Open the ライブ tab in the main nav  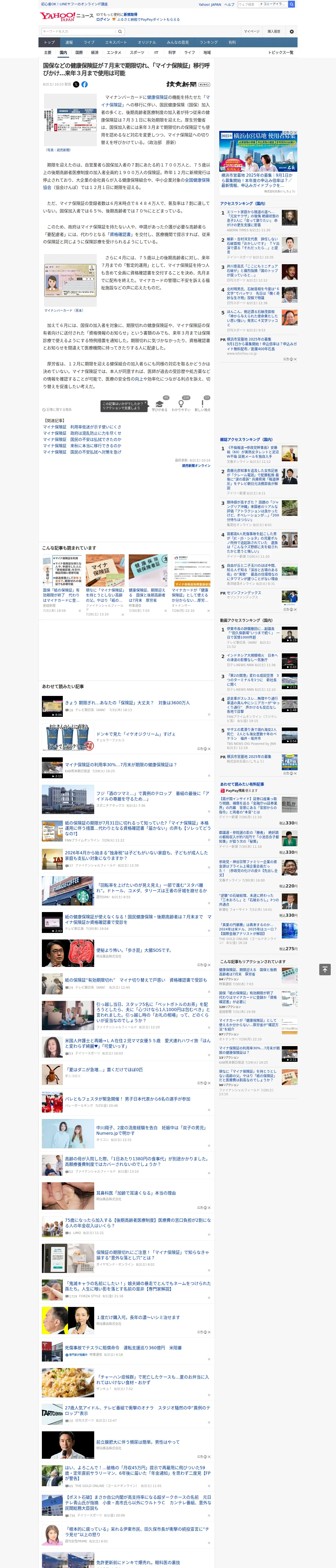(89, 43)
